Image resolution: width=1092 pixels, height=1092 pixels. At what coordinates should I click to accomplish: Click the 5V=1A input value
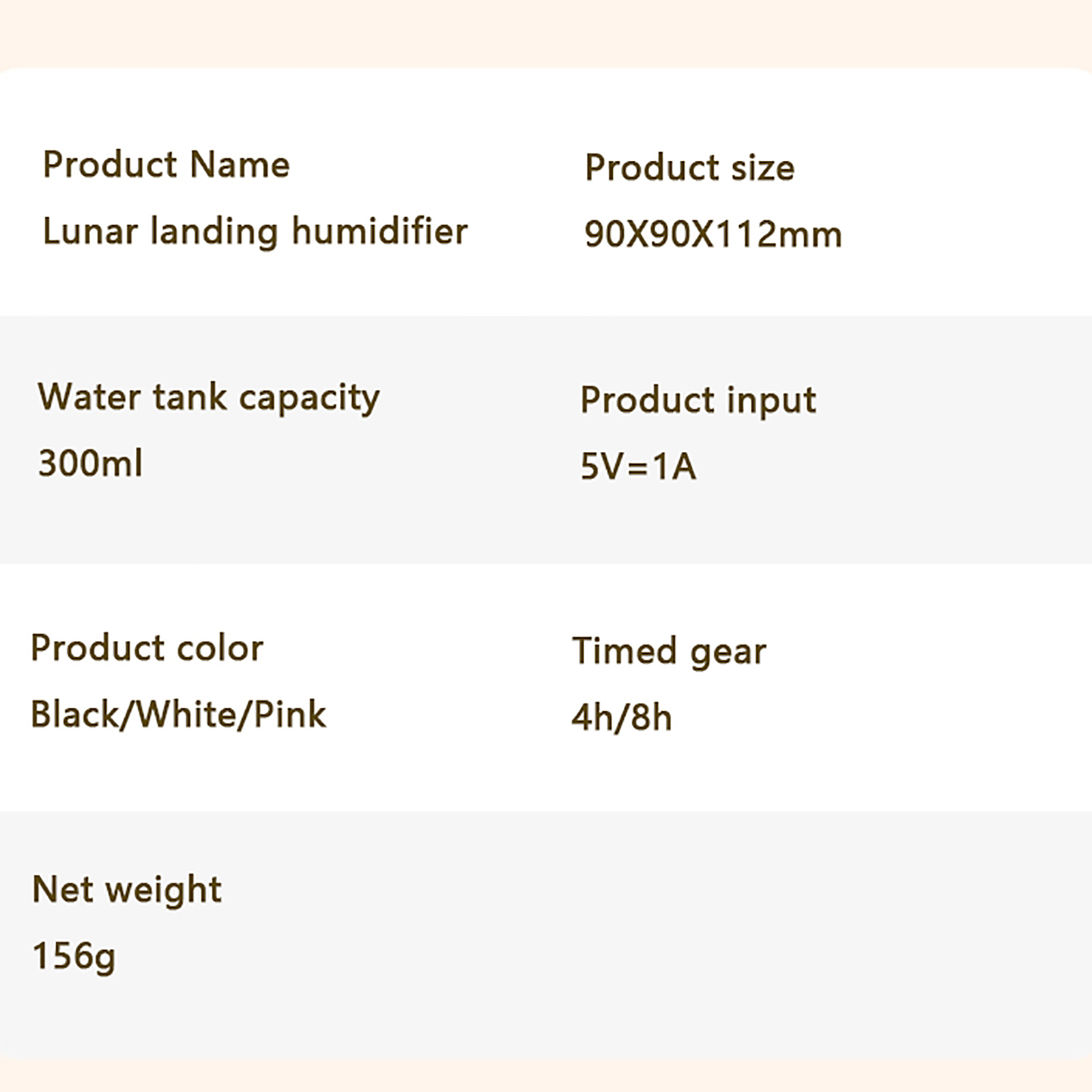click(x=638, y=467)
